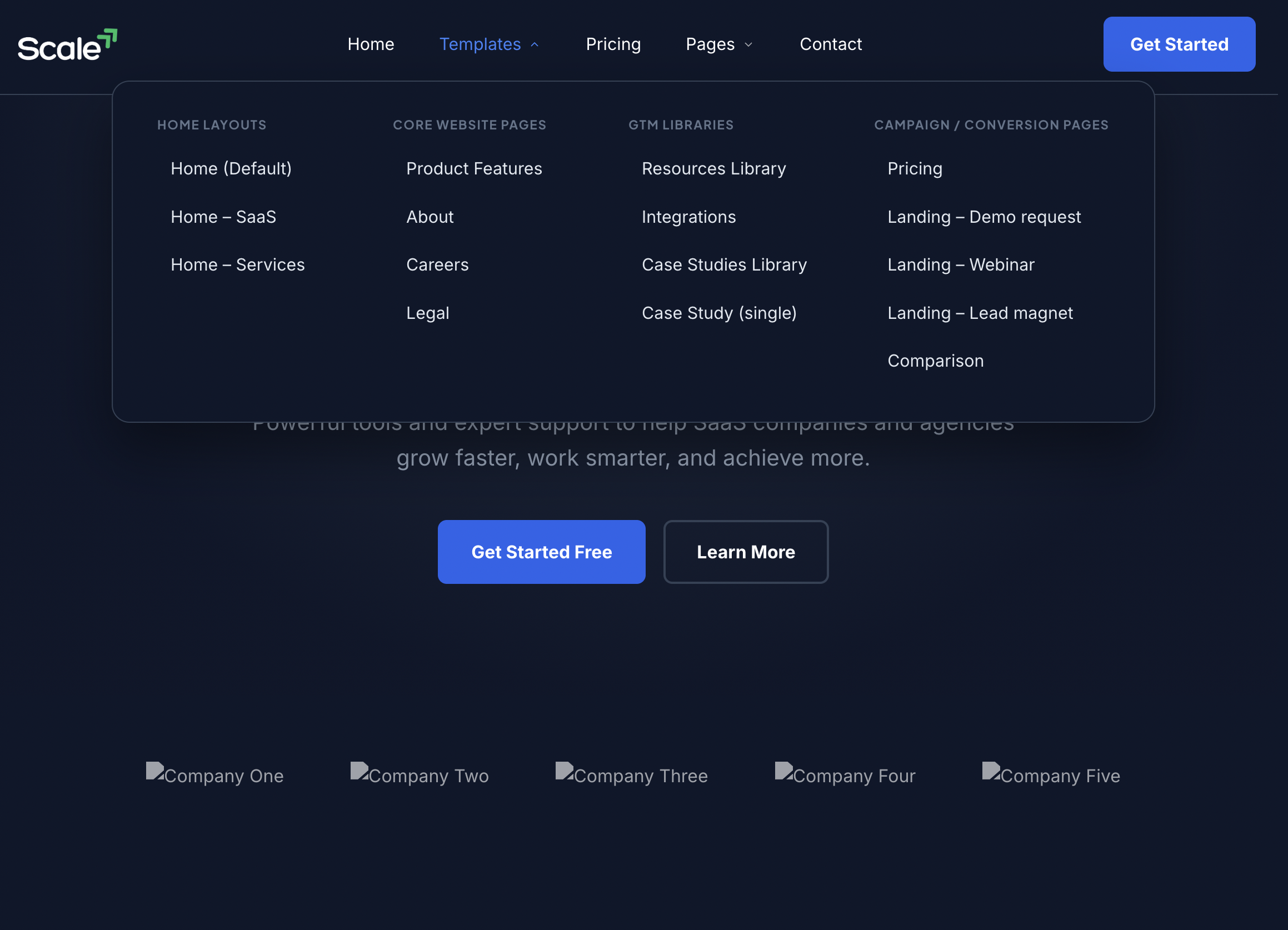Click the Company One logo image
Image resolution: width=1288 pixels, height=930 pixels.
coord(214,776)
